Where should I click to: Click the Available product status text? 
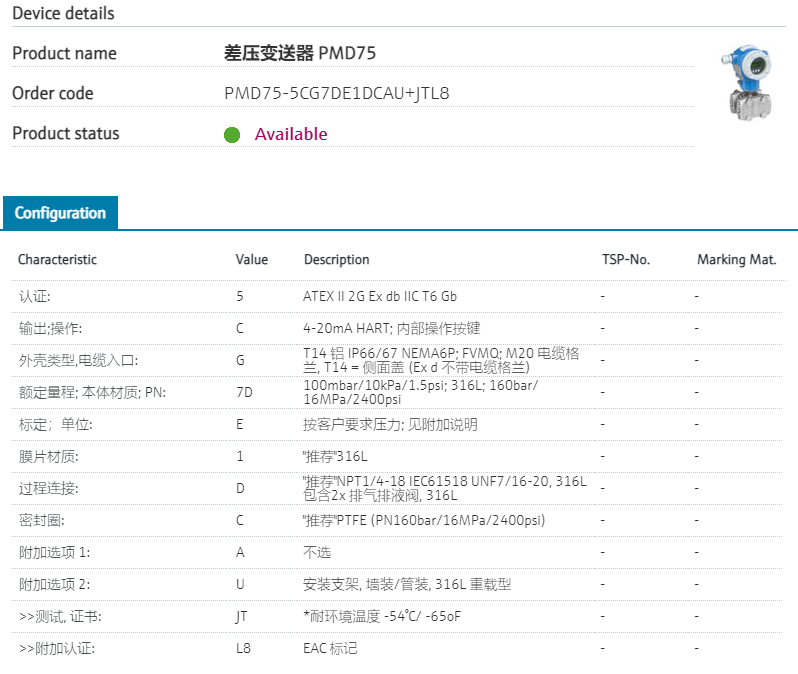[290, 134]
